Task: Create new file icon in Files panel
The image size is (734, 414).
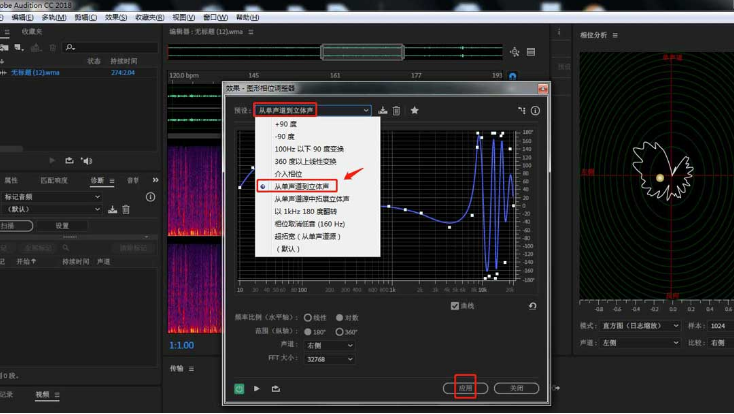Action: [x=19, y=47]
